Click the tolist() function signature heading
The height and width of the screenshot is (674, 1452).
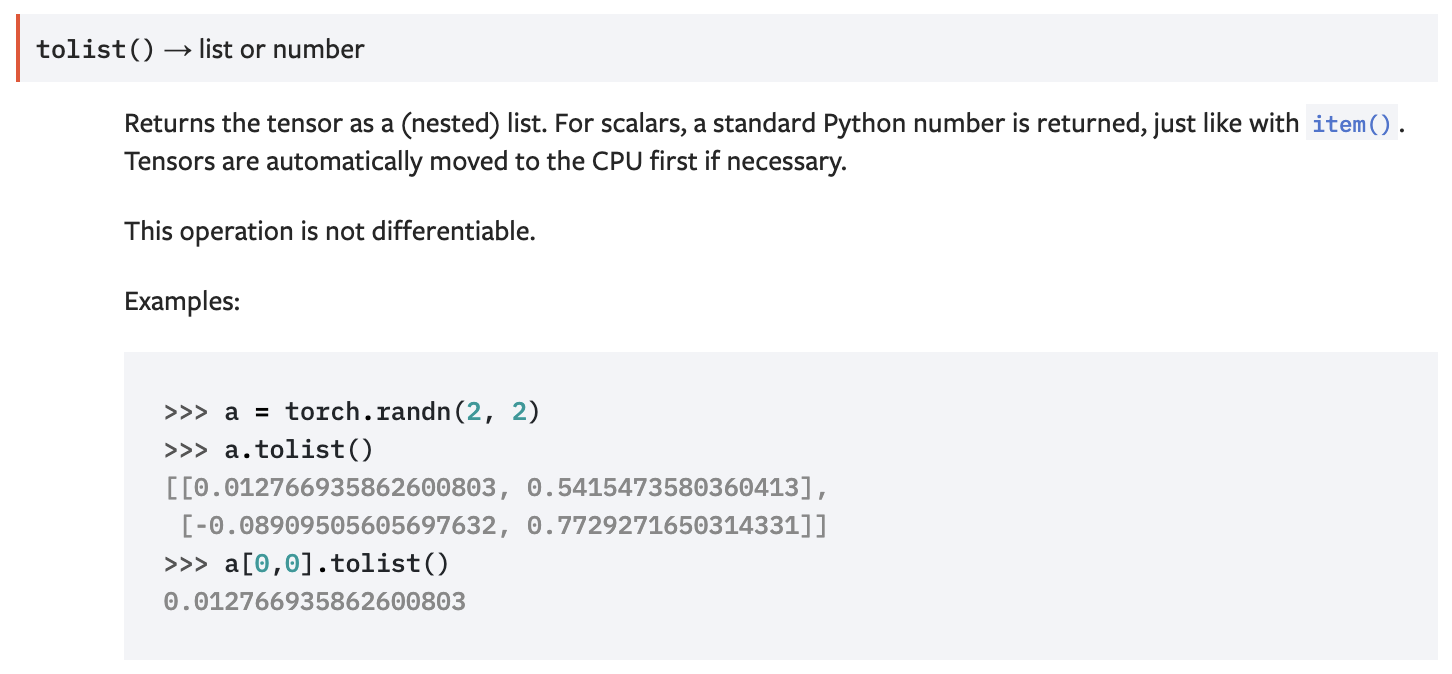coord(95,49)
